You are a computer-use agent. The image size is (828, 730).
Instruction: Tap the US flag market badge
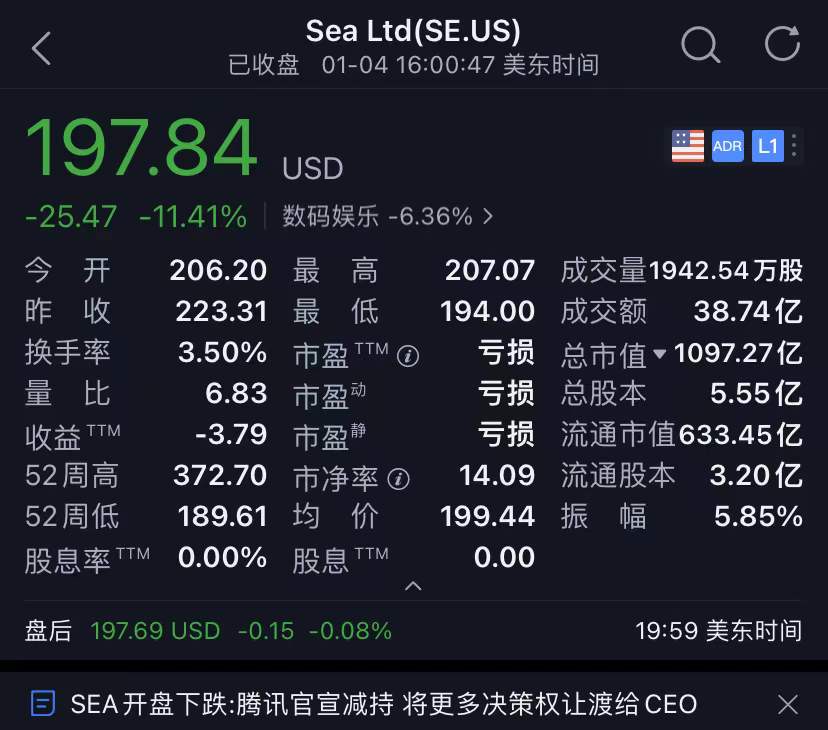(x=688, y=146)
